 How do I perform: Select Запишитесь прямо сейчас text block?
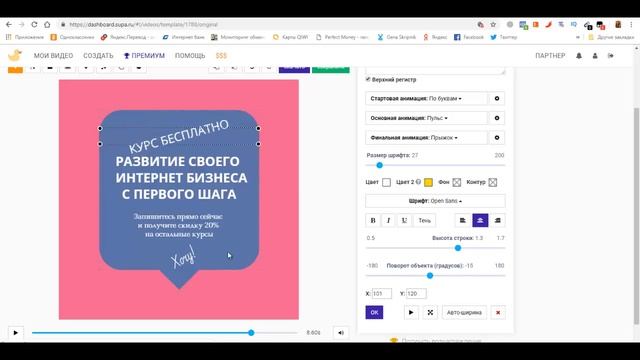click(178, 225)
